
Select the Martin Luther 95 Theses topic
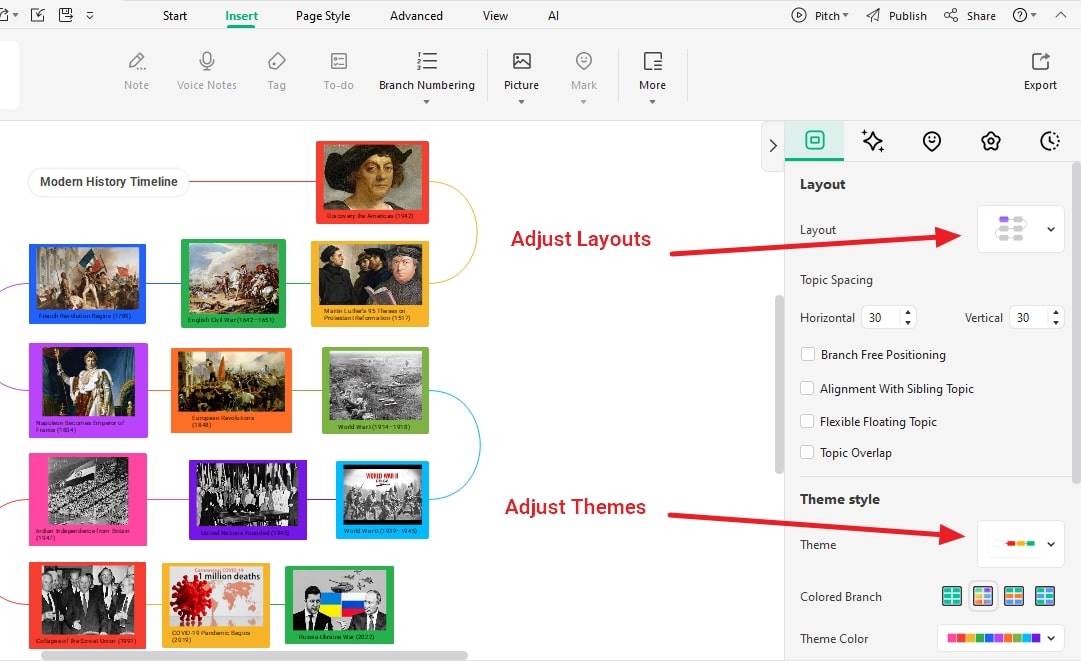(370, 283)
